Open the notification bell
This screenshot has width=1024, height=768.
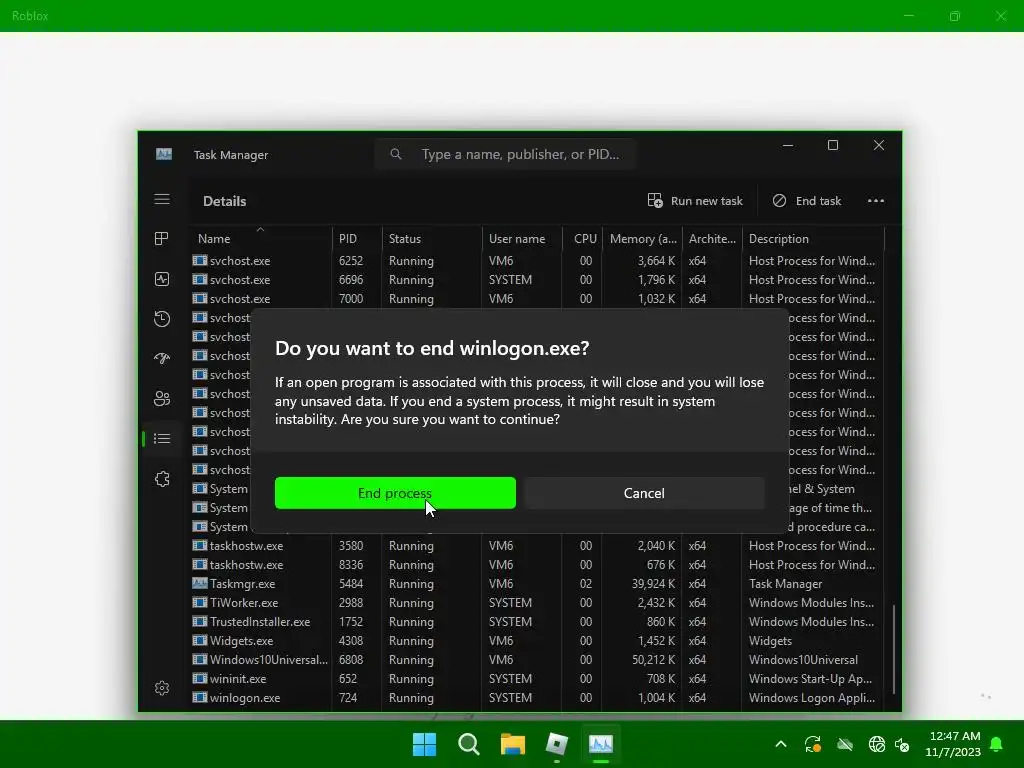pyautogui.click(x=996, y=744)
